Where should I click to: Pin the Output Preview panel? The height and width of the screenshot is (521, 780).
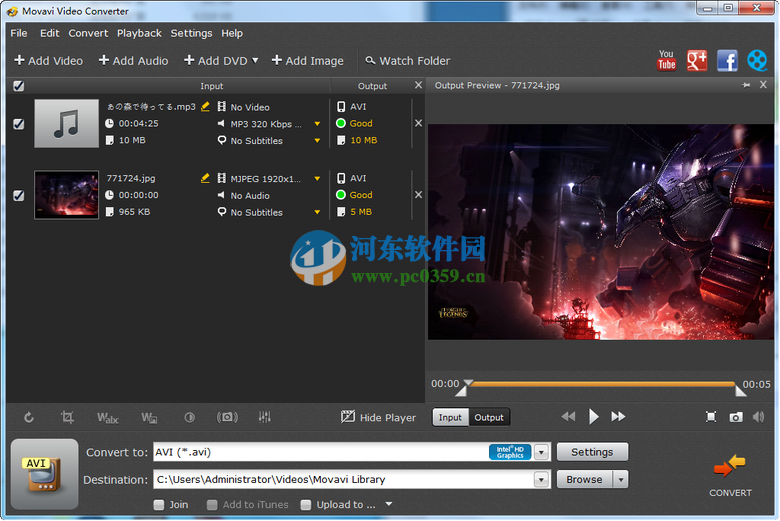click(x=746, y=85)
